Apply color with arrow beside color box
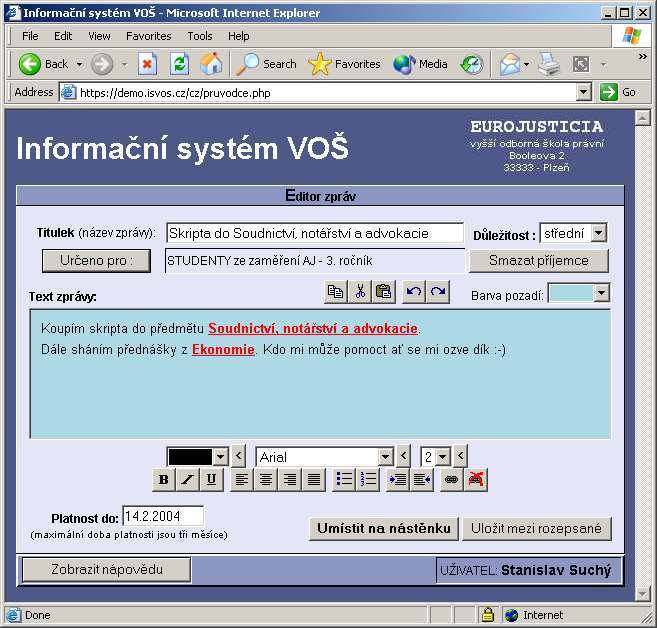Viewport: 657px width, 628px height. [x=238, y=455]
